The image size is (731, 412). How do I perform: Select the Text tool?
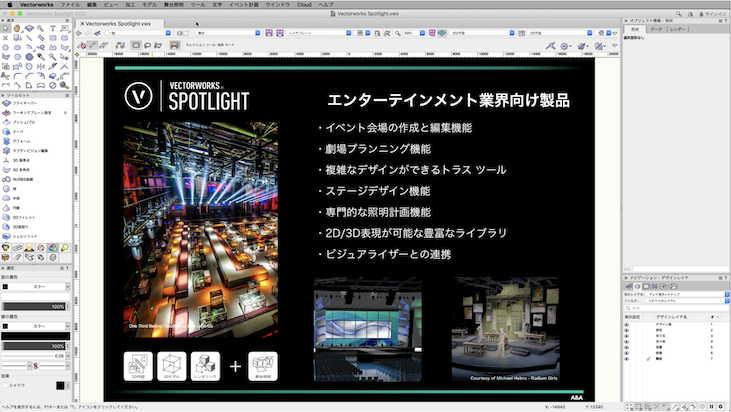point(53,28)
